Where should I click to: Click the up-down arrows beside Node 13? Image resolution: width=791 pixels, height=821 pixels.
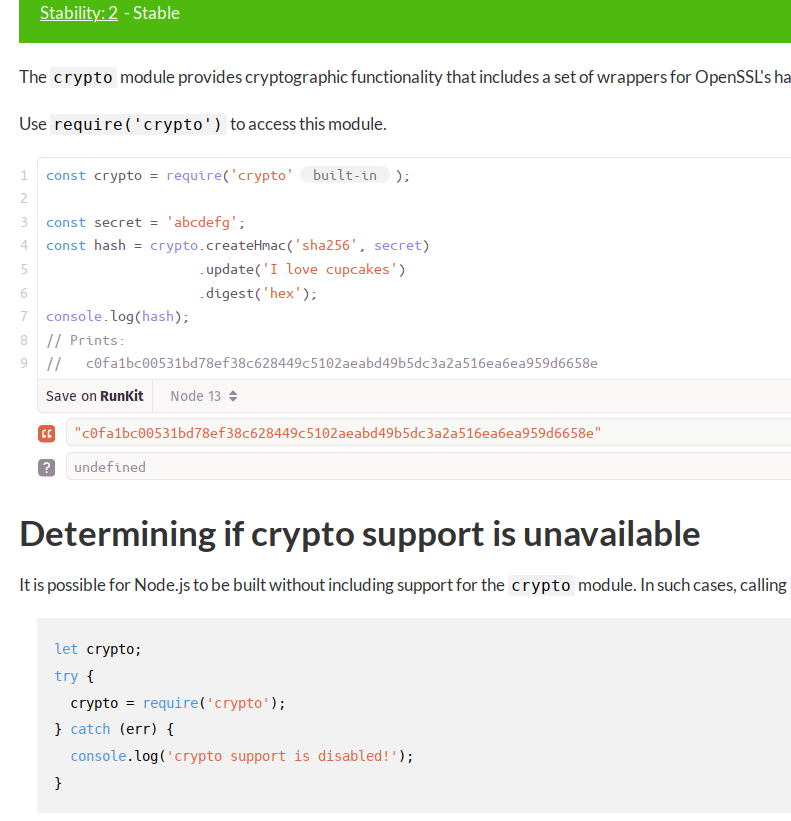[x=233, y=396]
